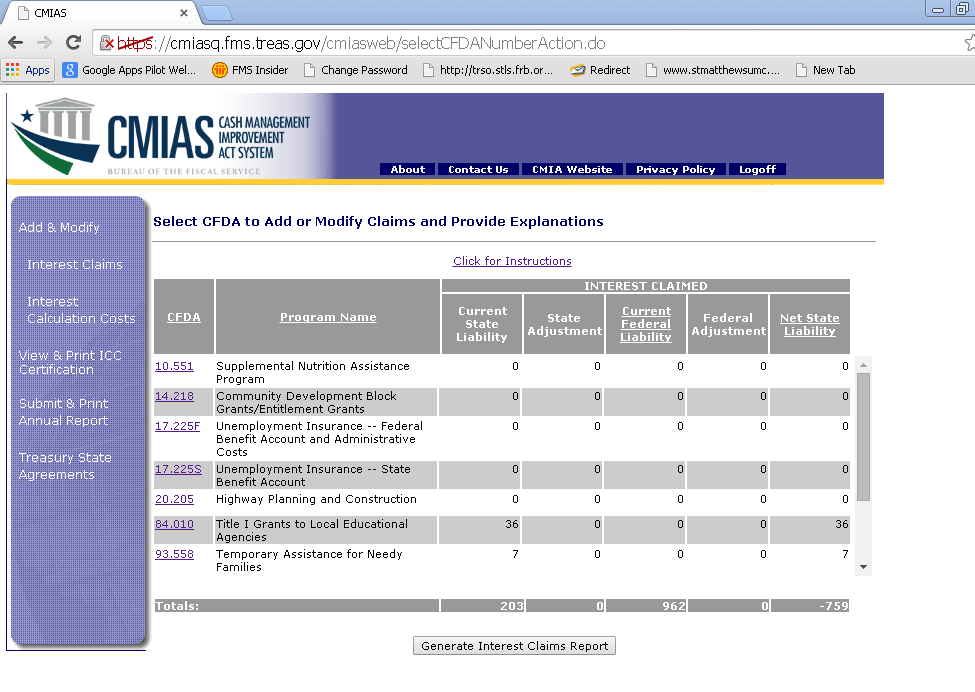The height and width of the screenshot is (692, 975).
Task: Sort by the Program Name column header
Action: [328, 317]
